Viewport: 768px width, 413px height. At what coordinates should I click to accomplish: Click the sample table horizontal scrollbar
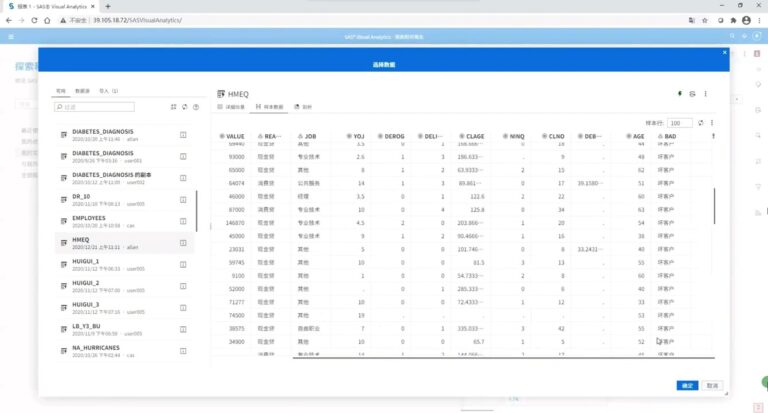coord(504,358)
